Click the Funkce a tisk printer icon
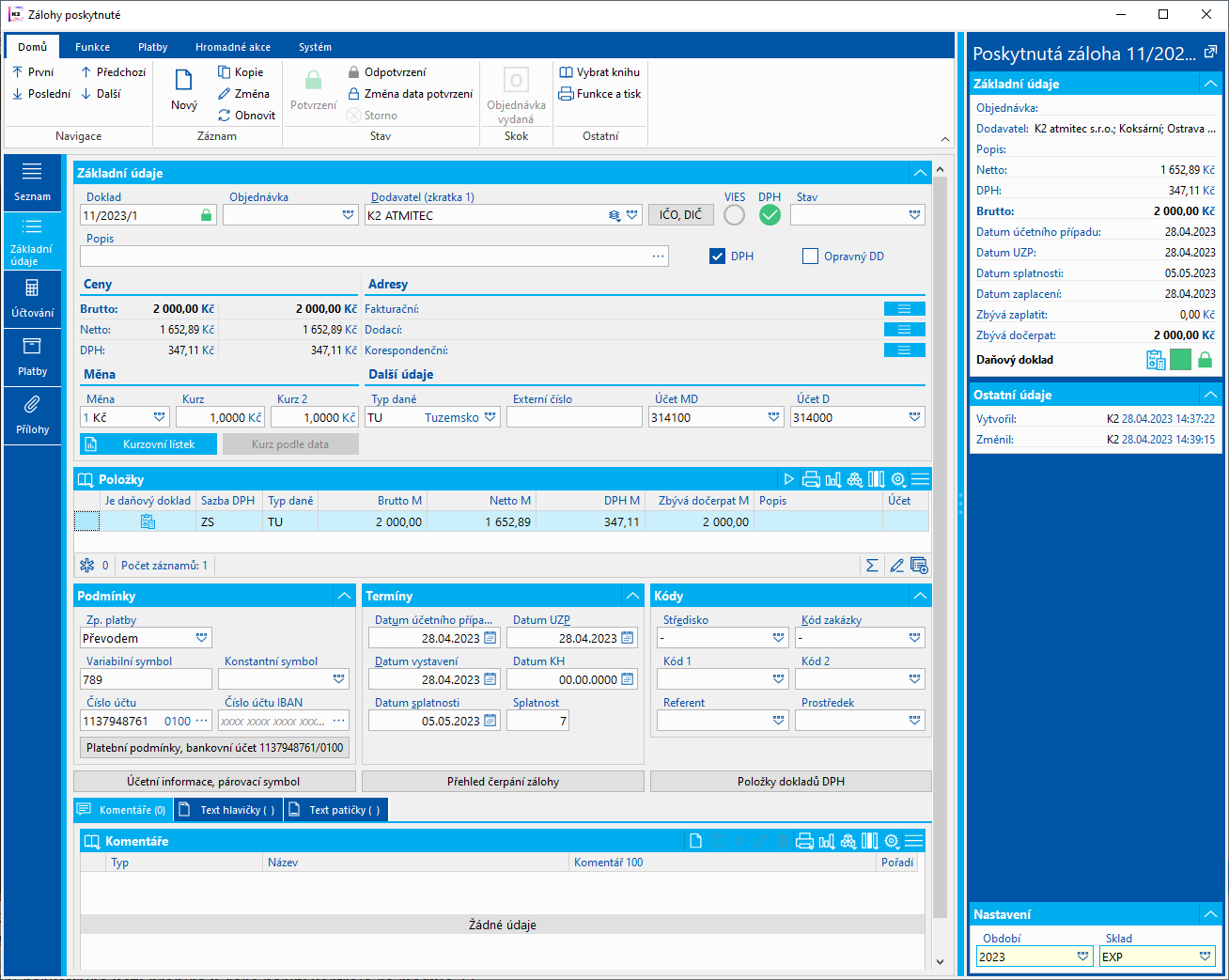Screen dimensions: 1229x980 pos(566,94)
